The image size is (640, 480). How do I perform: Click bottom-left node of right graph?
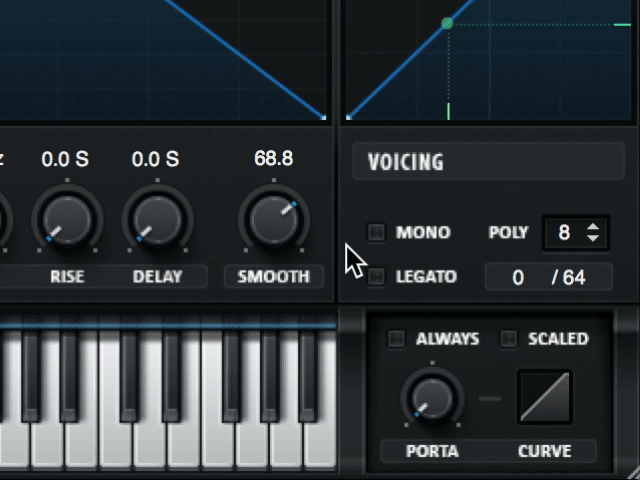click(349, 118)
